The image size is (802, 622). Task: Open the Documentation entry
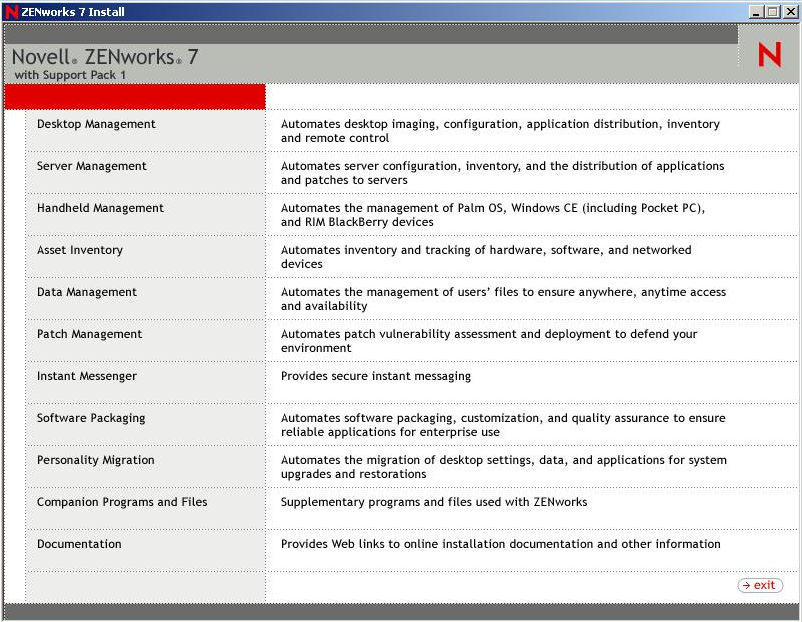point(79,544)
